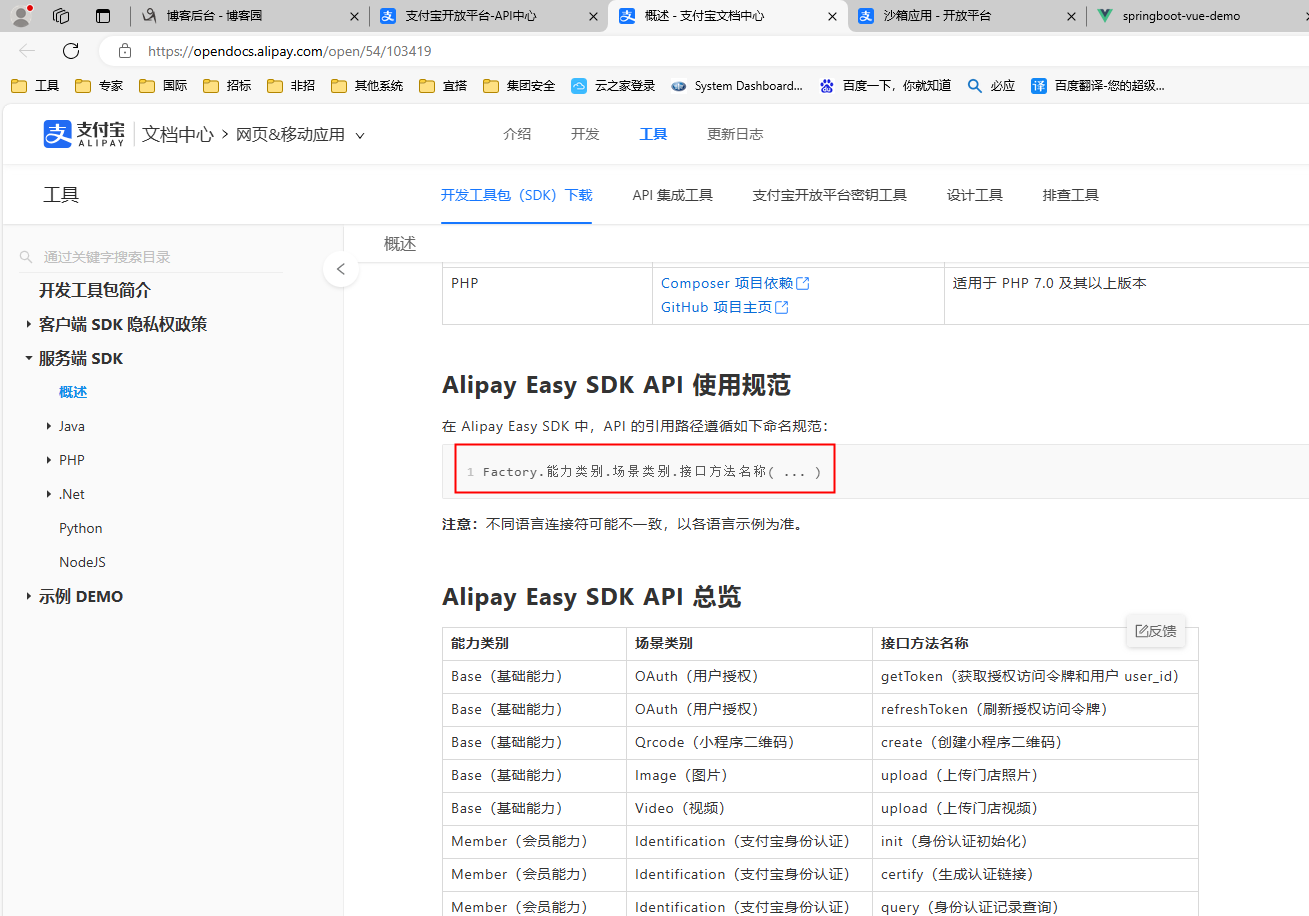Click the browser back arrow
The height and width of the screenshot is (916, 1309).
click(27, 51)
